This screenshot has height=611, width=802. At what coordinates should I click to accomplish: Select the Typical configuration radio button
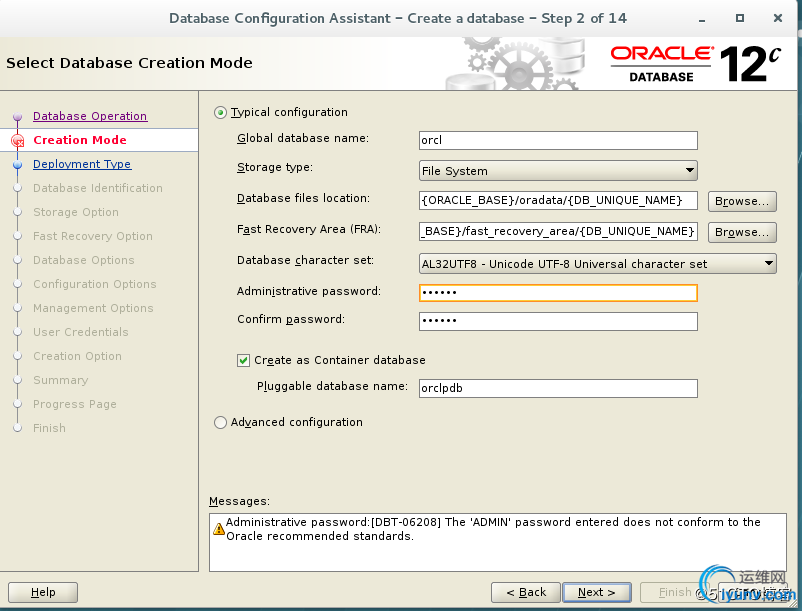tap(220, 112)
